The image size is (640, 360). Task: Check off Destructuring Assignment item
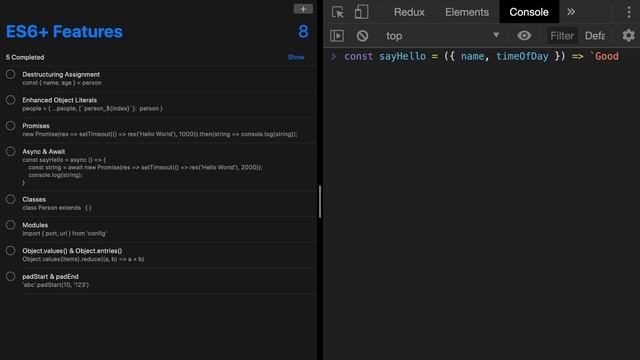[11, 74]
